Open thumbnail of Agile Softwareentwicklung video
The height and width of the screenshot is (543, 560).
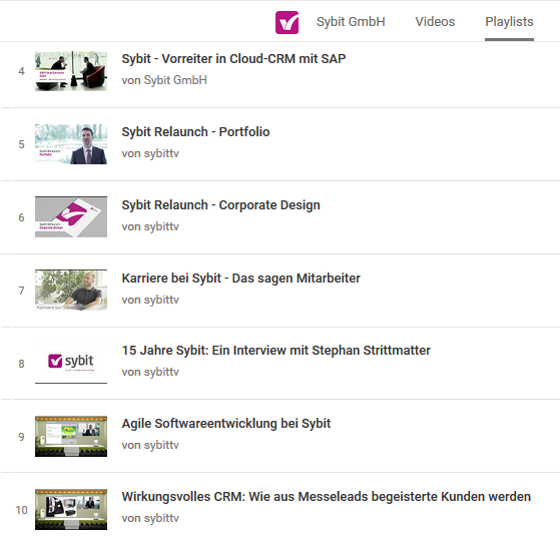[71, 436]
